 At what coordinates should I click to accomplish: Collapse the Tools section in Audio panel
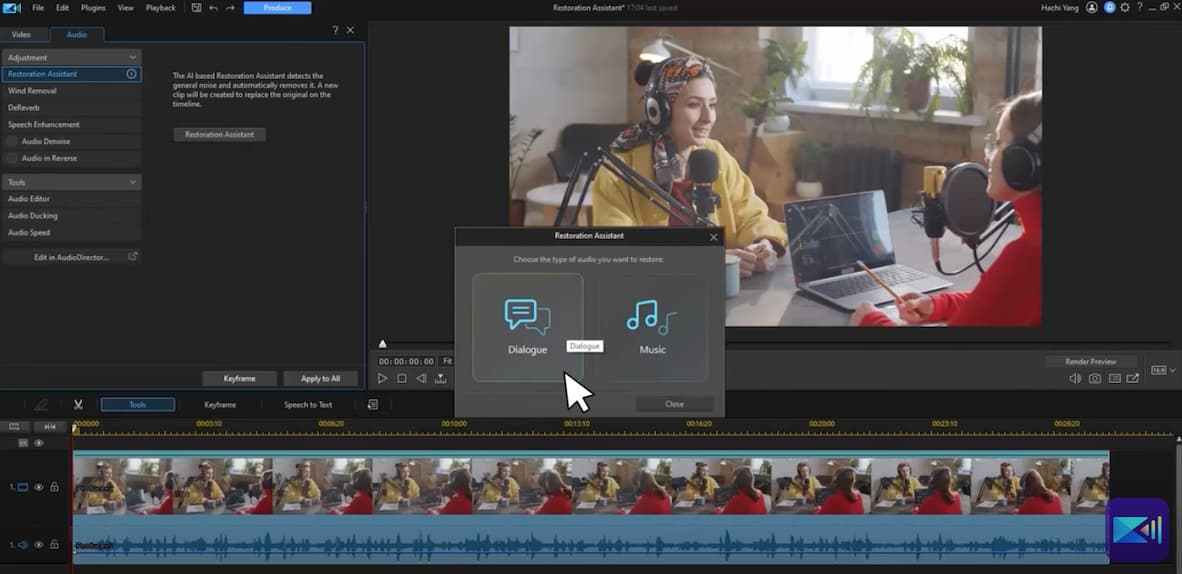coord(132,183)
